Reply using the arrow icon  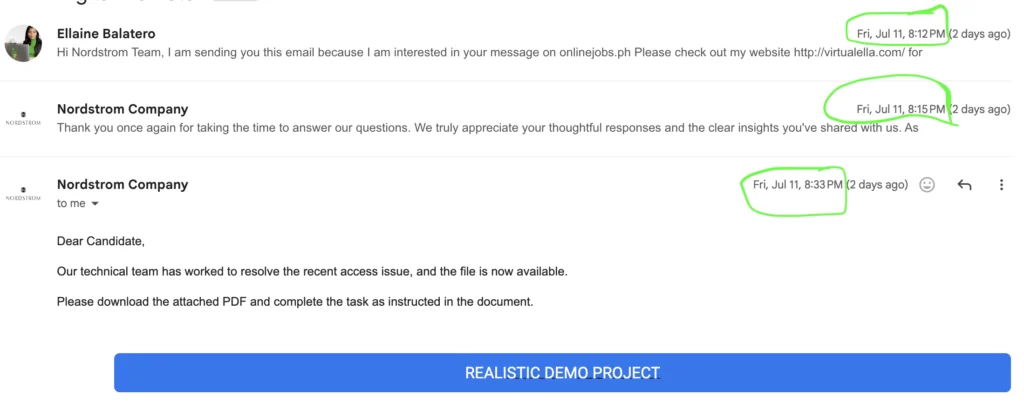(964, 185)
